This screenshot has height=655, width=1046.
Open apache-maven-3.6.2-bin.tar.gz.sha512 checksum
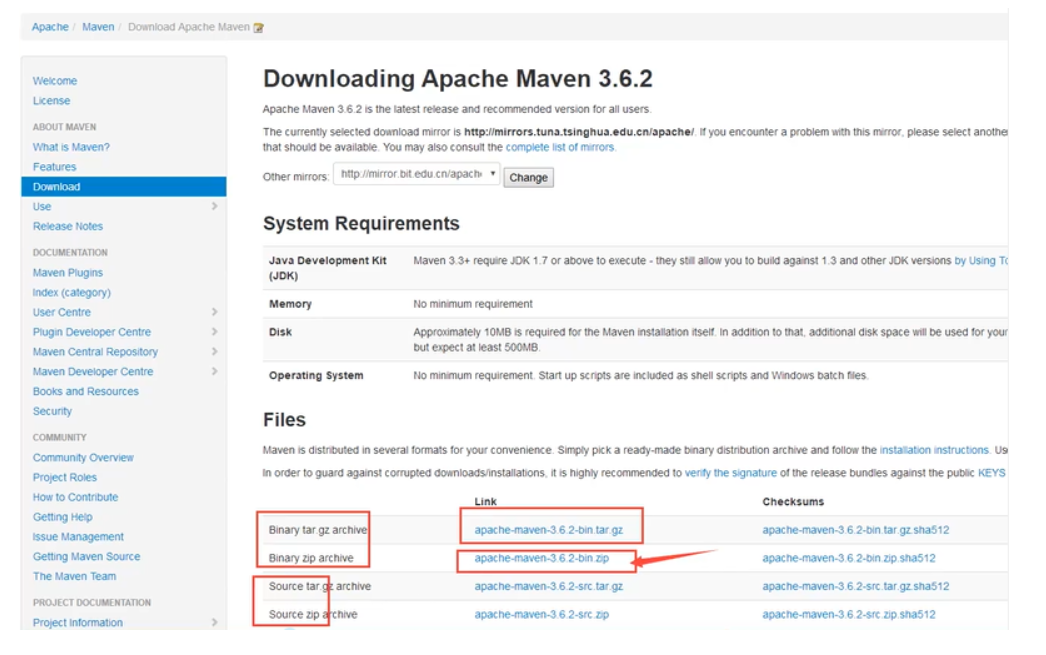(x=855, y=530)
